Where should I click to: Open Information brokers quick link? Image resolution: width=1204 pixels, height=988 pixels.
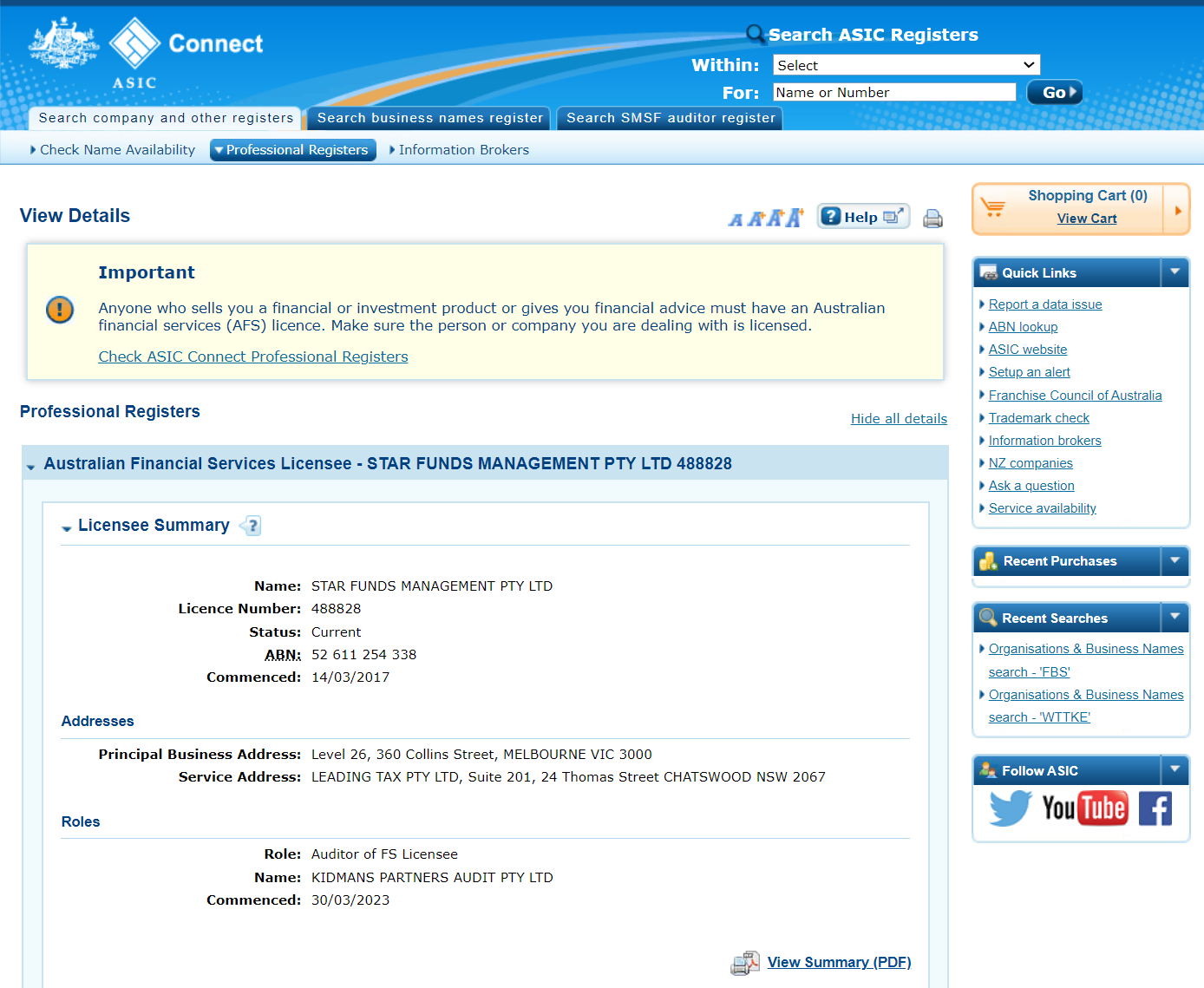tap(1045, 441)
